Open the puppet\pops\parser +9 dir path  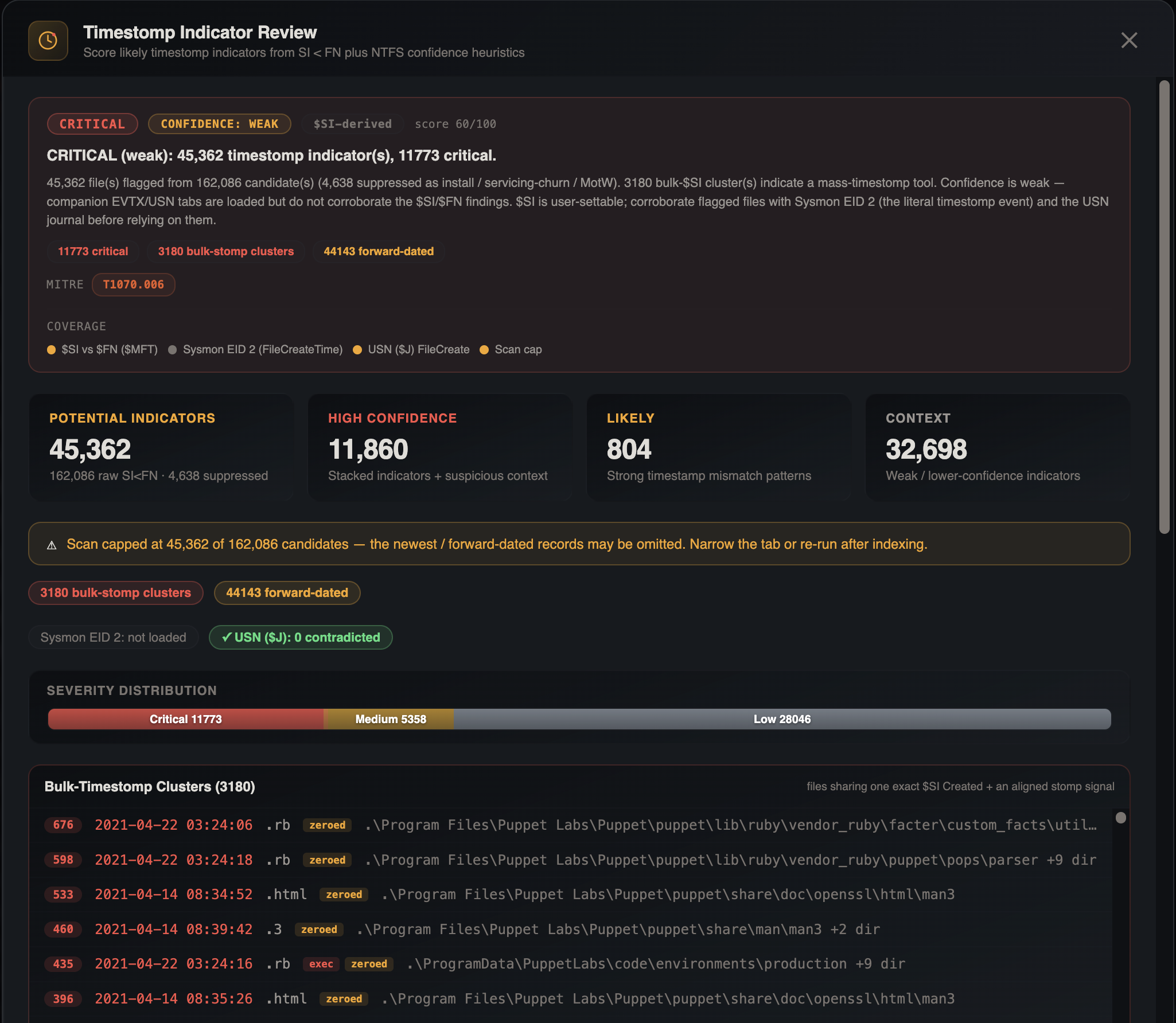[x=731, y=860]
